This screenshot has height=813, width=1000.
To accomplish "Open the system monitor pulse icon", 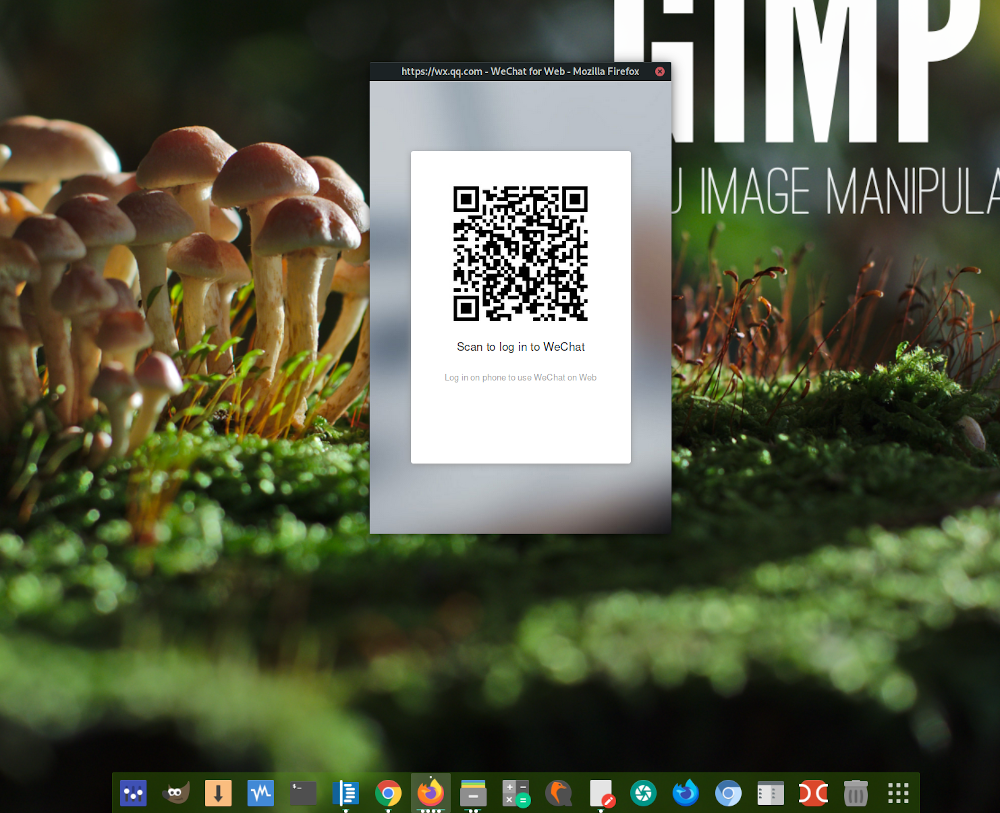I will (x=260, y=793).
